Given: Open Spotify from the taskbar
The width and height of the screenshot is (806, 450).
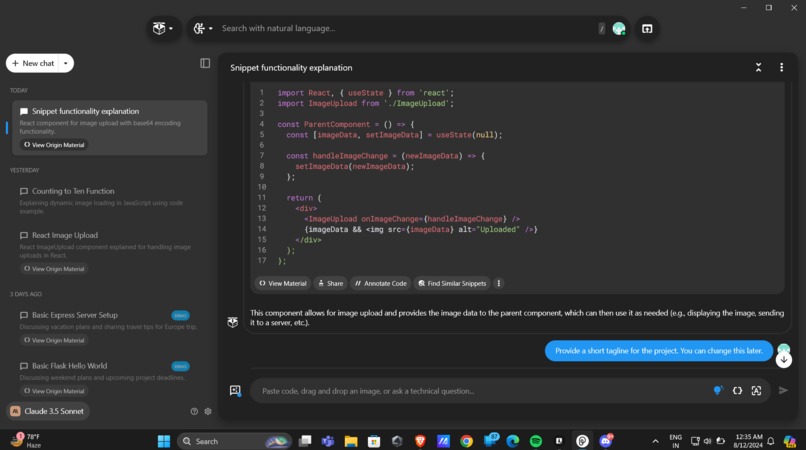Looking at the screenshot, I should (536, 441).
